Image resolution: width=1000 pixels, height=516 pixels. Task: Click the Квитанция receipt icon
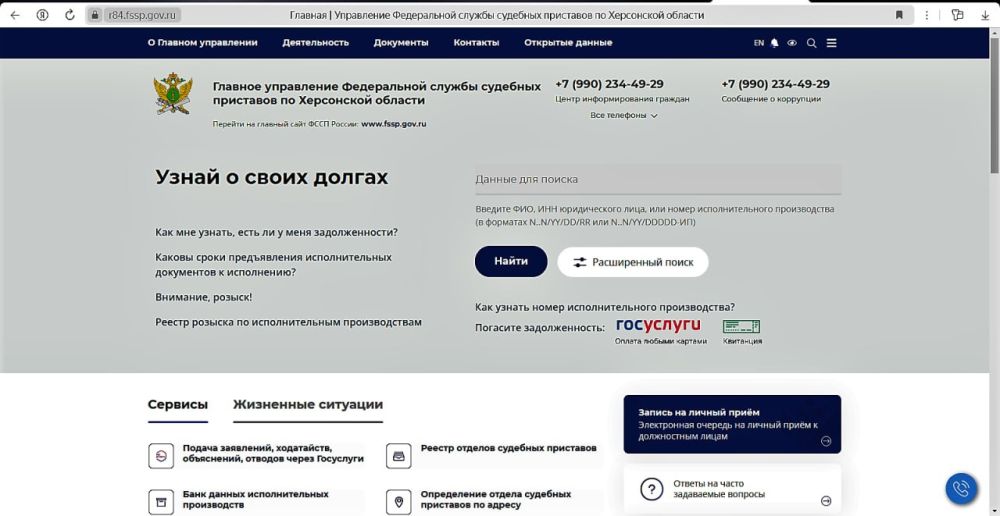pyautogui.click(x=741, y=327)
